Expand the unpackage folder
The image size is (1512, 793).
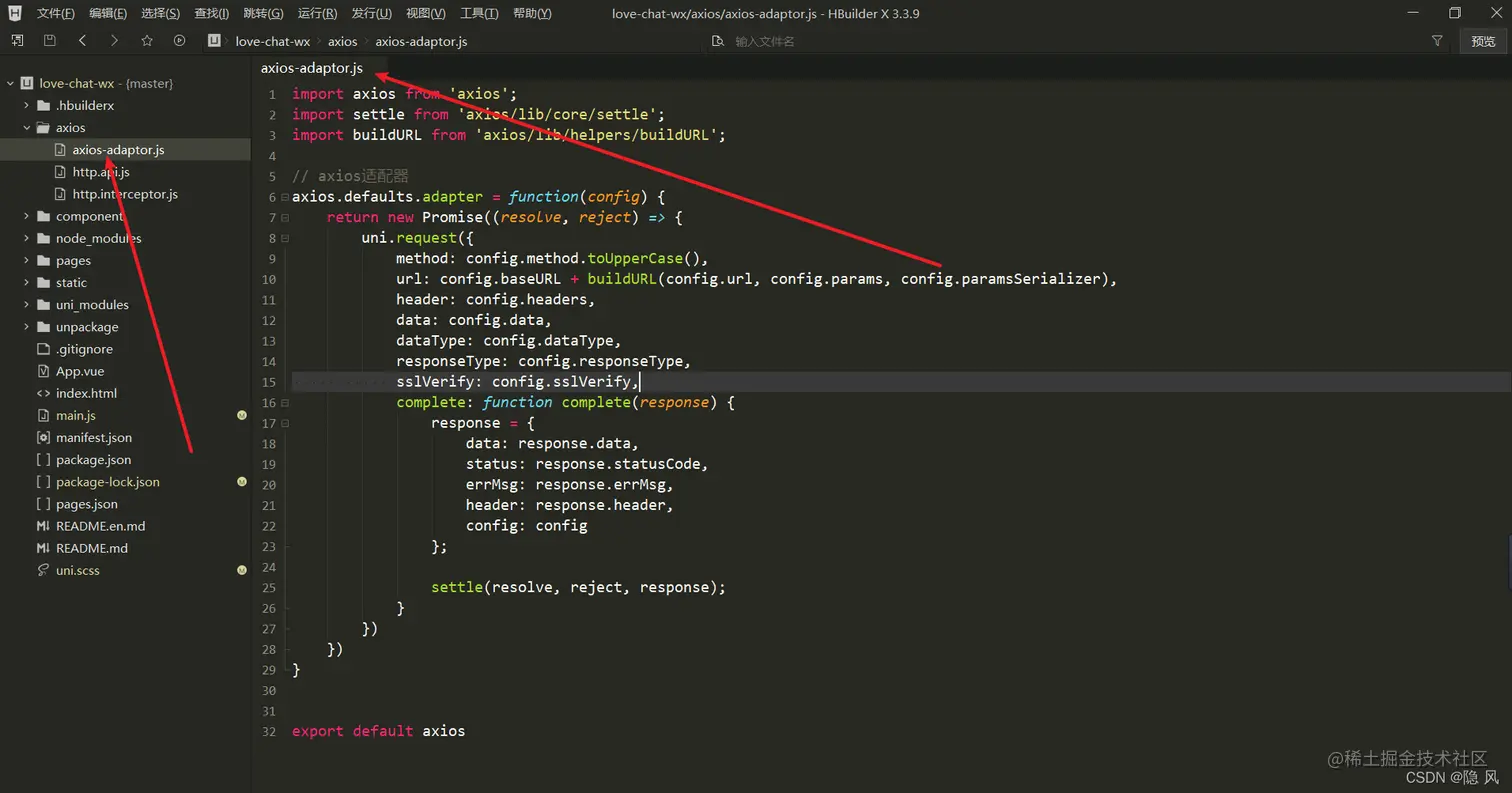point(27,326)
